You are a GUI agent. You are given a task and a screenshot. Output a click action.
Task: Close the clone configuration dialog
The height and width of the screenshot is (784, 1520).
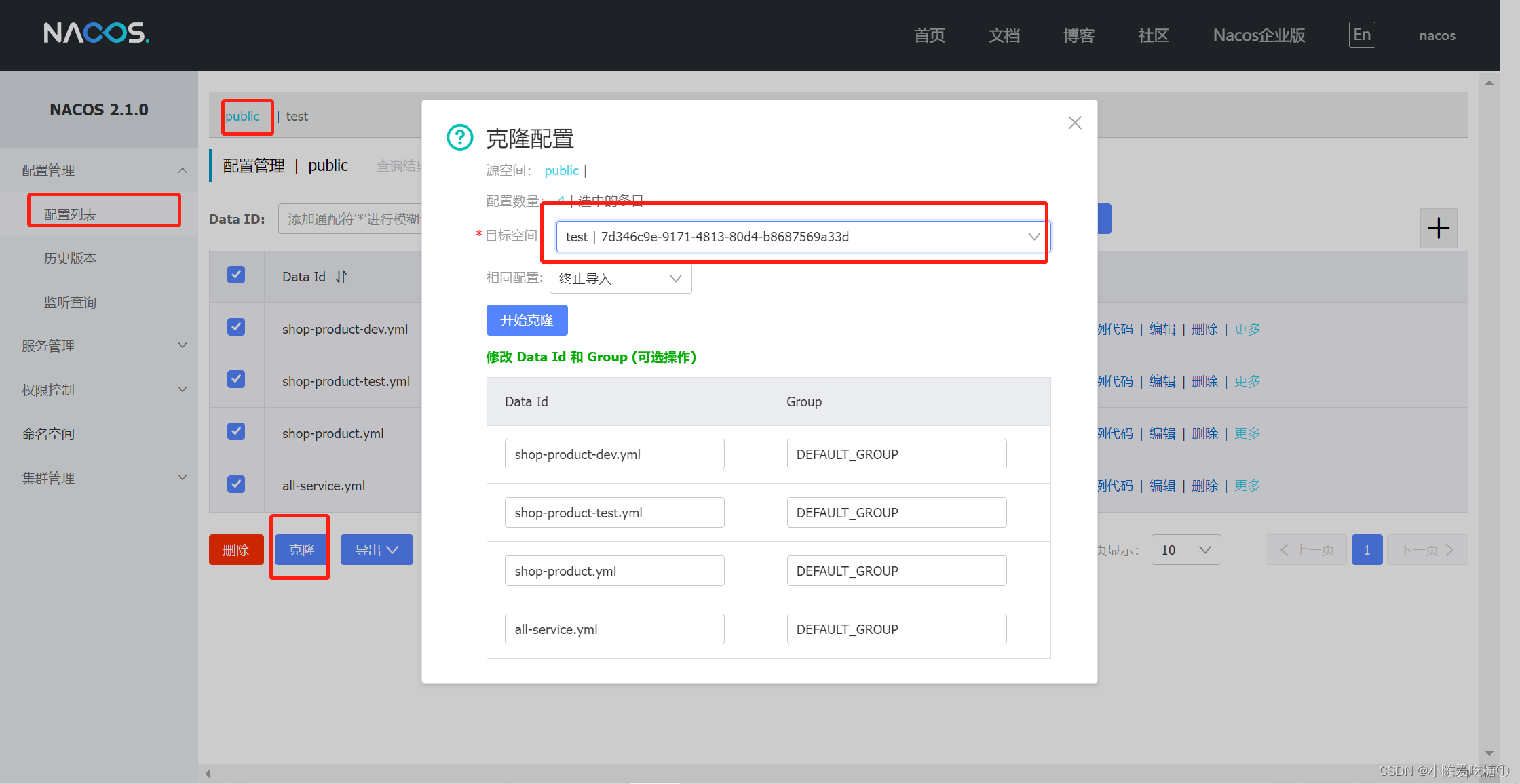click(1074, 123)
